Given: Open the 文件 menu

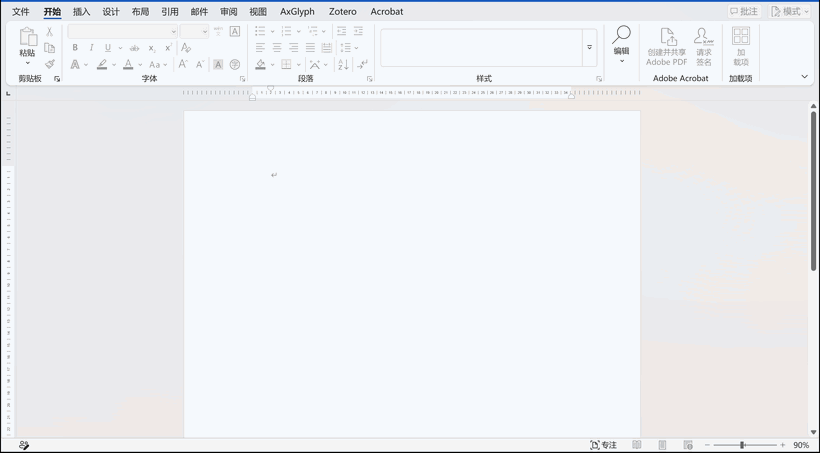Looking at the screenshot, I should (21, 12).
